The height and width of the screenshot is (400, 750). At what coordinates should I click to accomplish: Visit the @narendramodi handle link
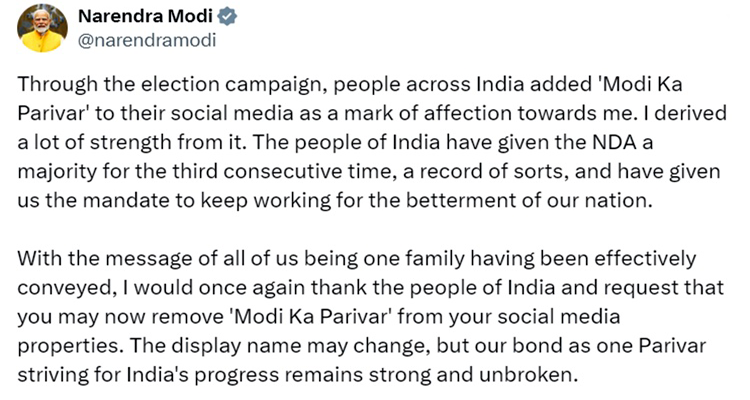click(x=147, y=41)
